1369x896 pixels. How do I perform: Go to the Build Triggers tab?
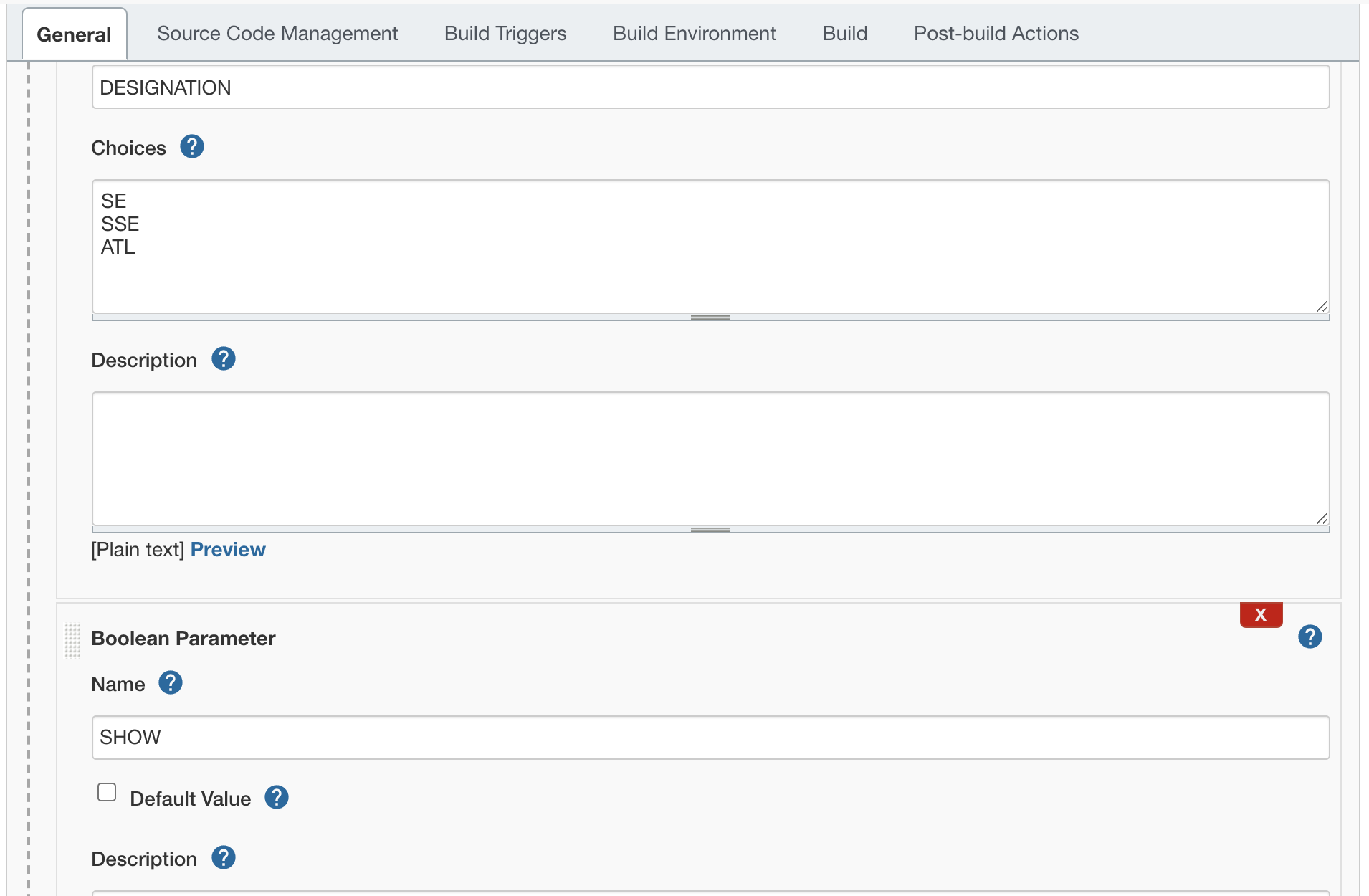505,34
